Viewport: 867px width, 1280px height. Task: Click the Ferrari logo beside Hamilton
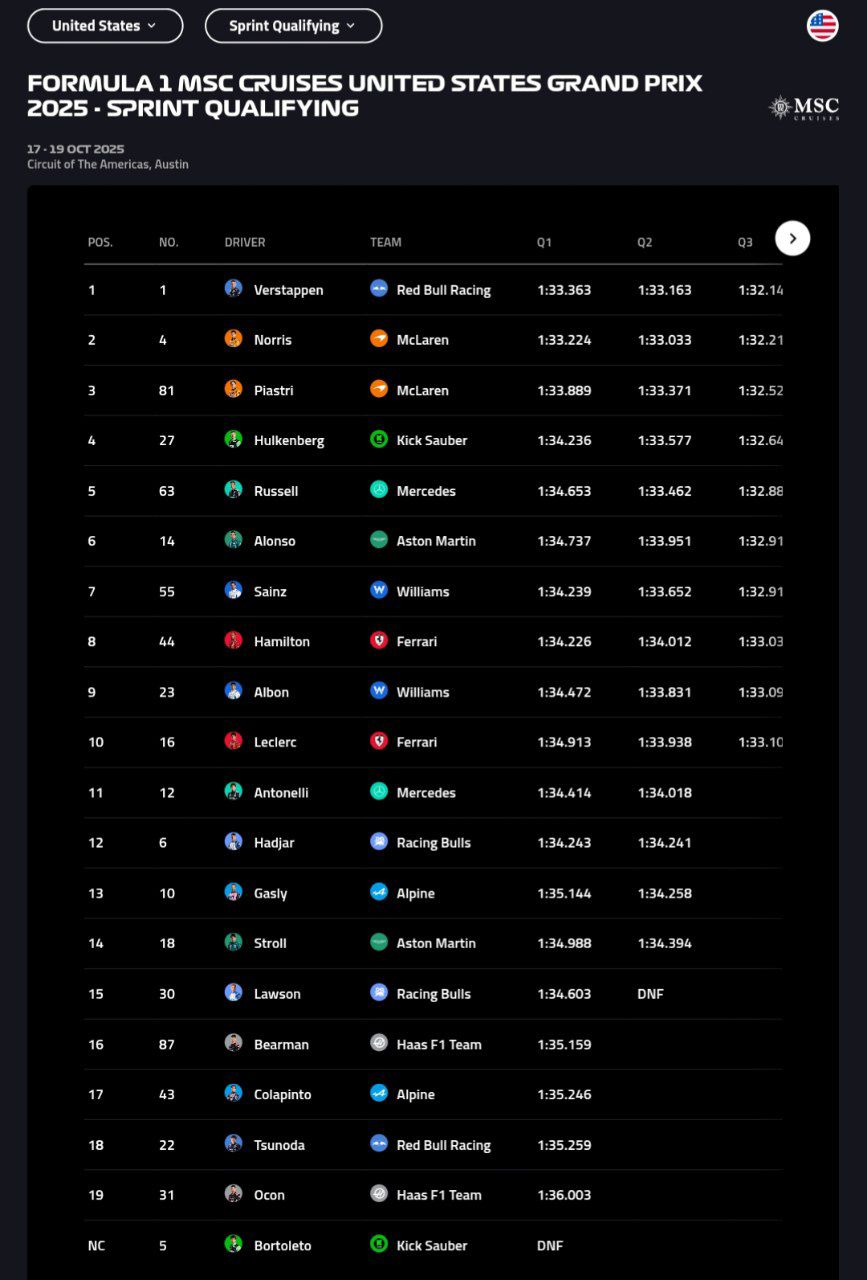(379, 641)
